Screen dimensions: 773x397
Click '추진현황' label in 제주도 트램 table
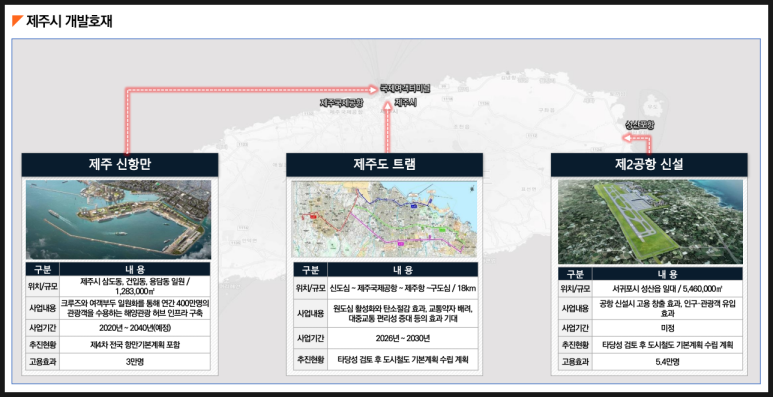(x=310, y=359)
